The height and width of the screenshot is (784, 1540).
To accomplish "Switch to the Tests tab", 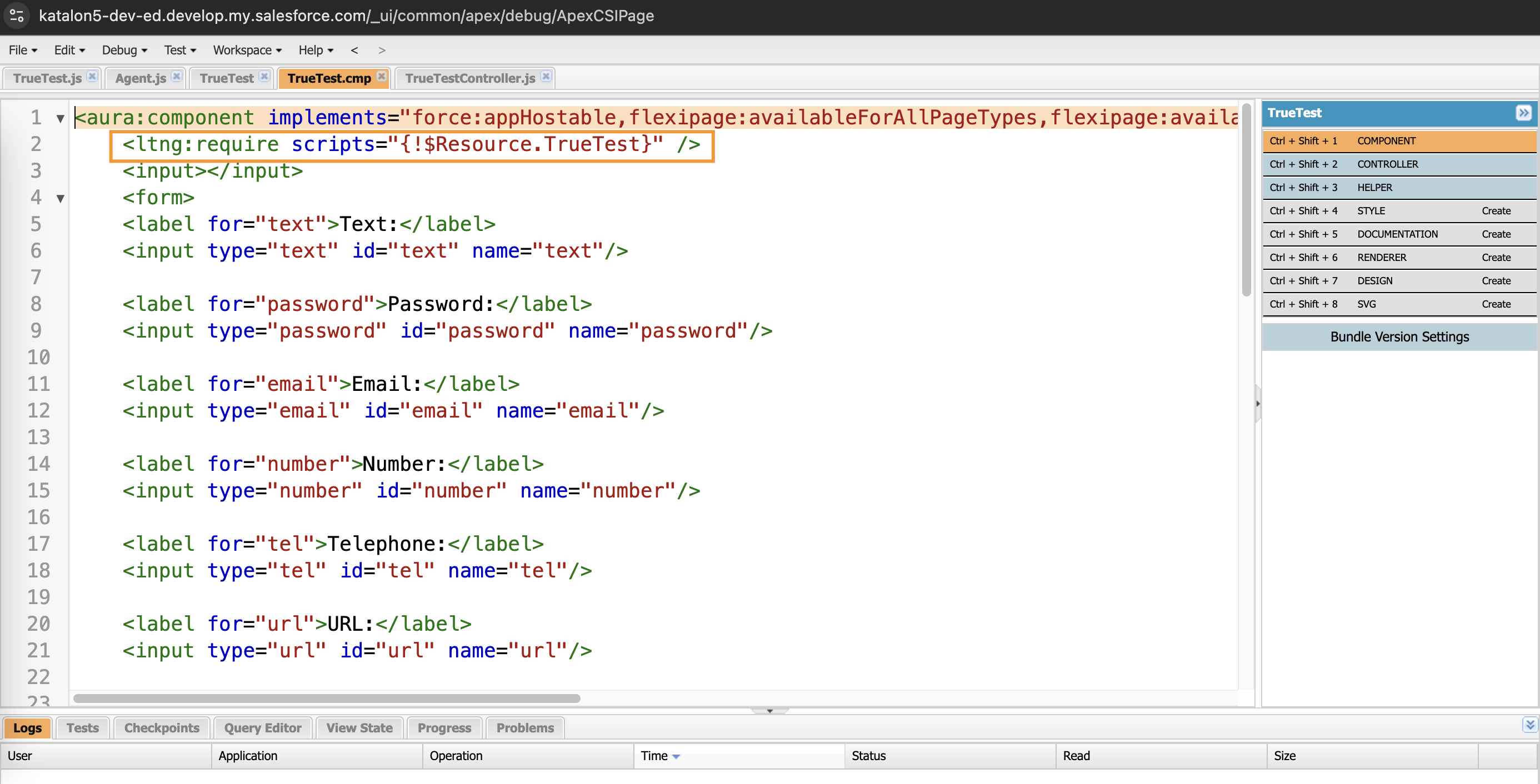I will pos(82,728).
